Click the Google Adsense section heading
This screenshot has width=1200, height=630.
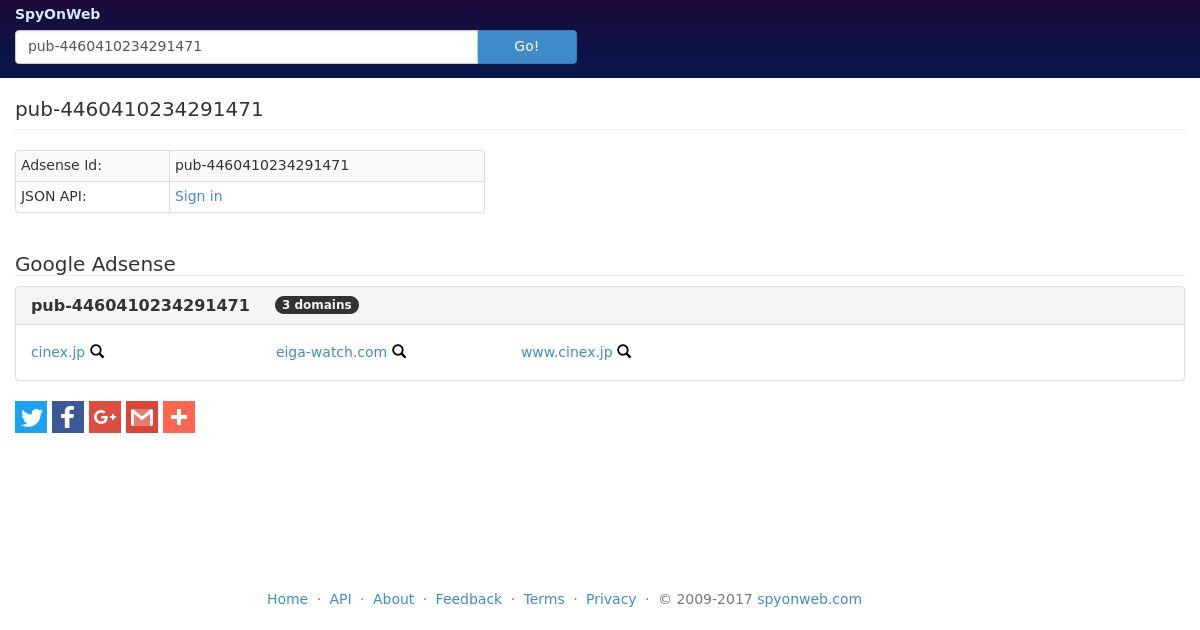pos(95,264)
